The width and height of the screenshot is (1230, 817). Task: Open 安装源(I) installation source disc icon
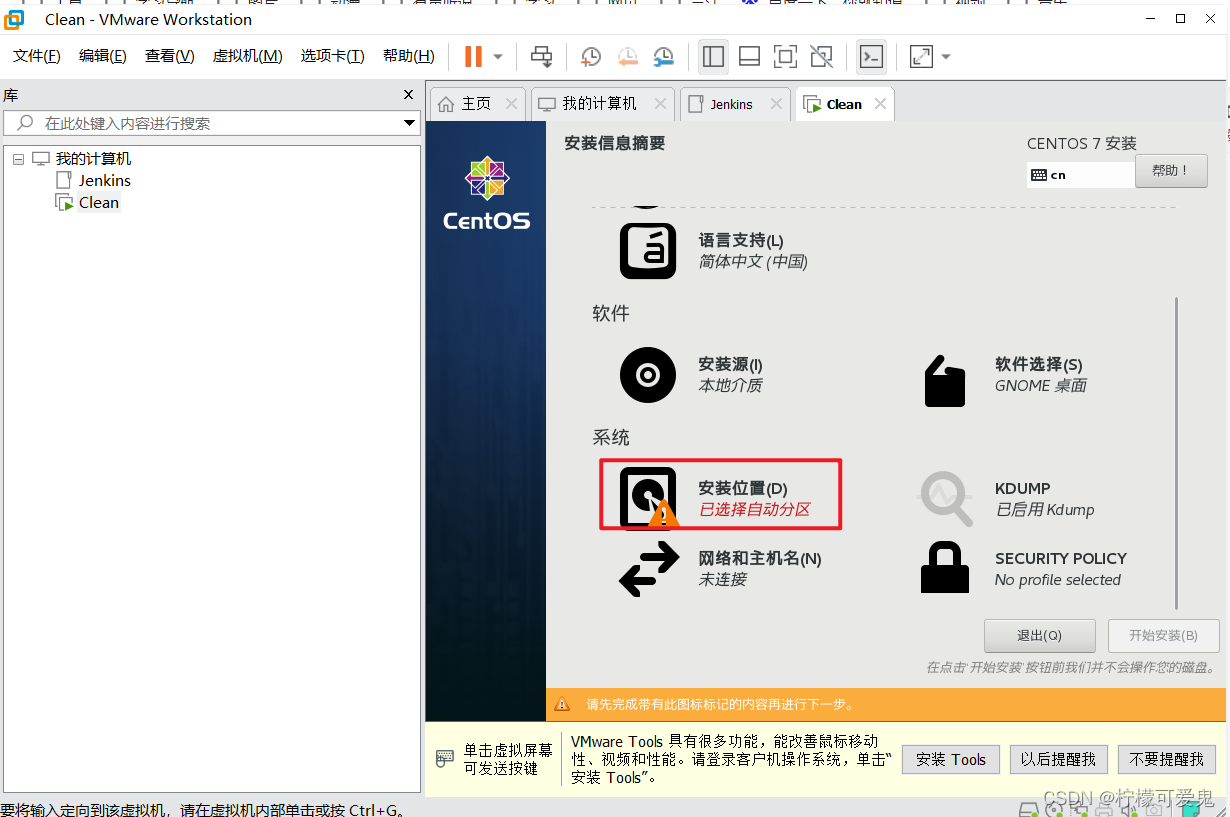648,375
